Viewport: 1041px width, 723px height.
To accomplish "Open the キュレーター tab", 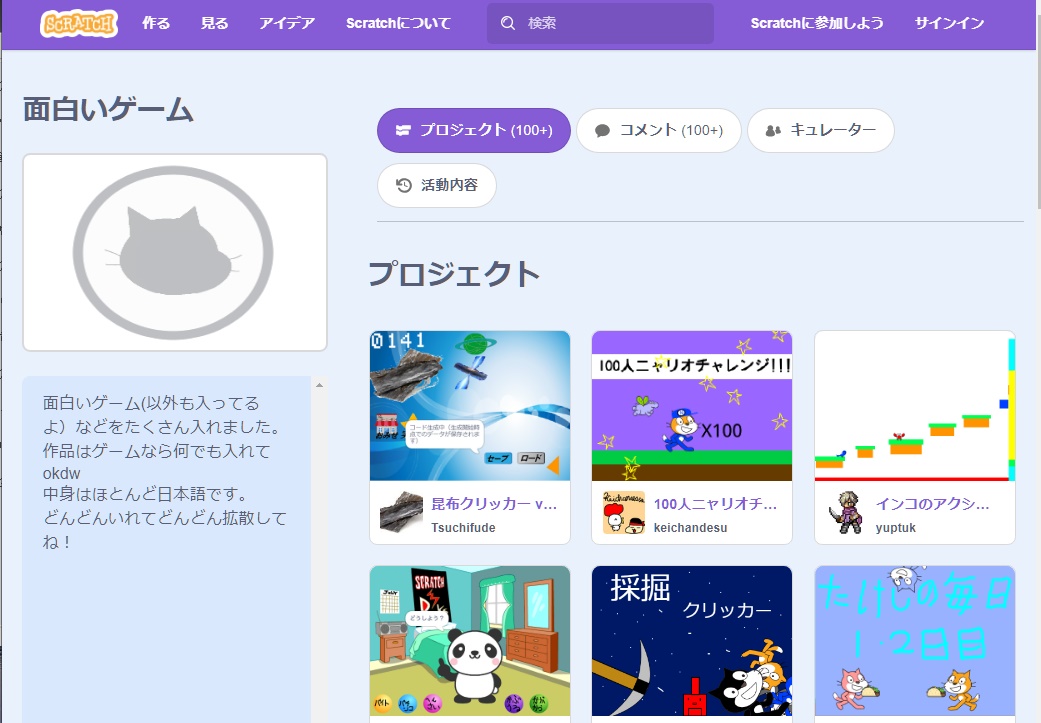I will click(820, 130).
